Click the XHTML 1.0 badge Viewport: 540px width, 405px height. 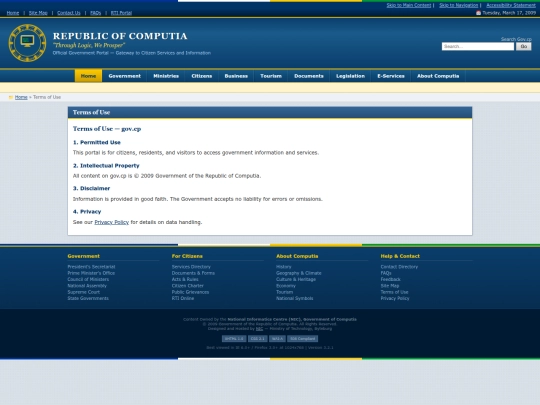(x=234, y=339)
